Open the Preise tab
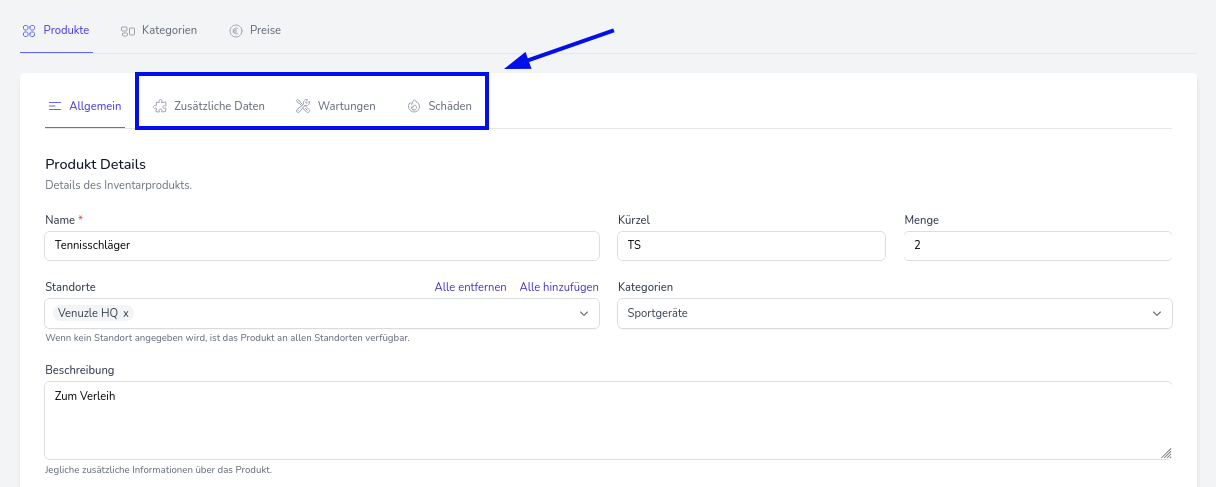 (x=265, y=31)
